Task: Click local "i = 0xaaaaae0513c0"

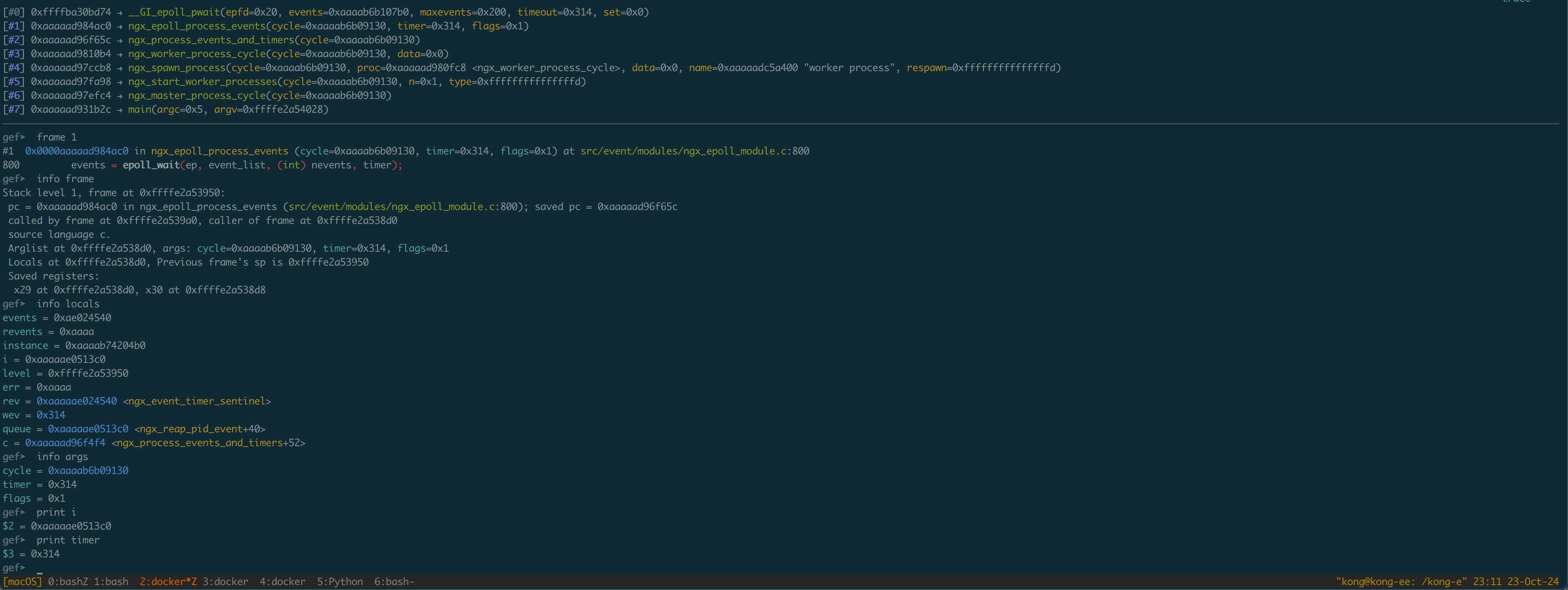Action: click(54, 360)
